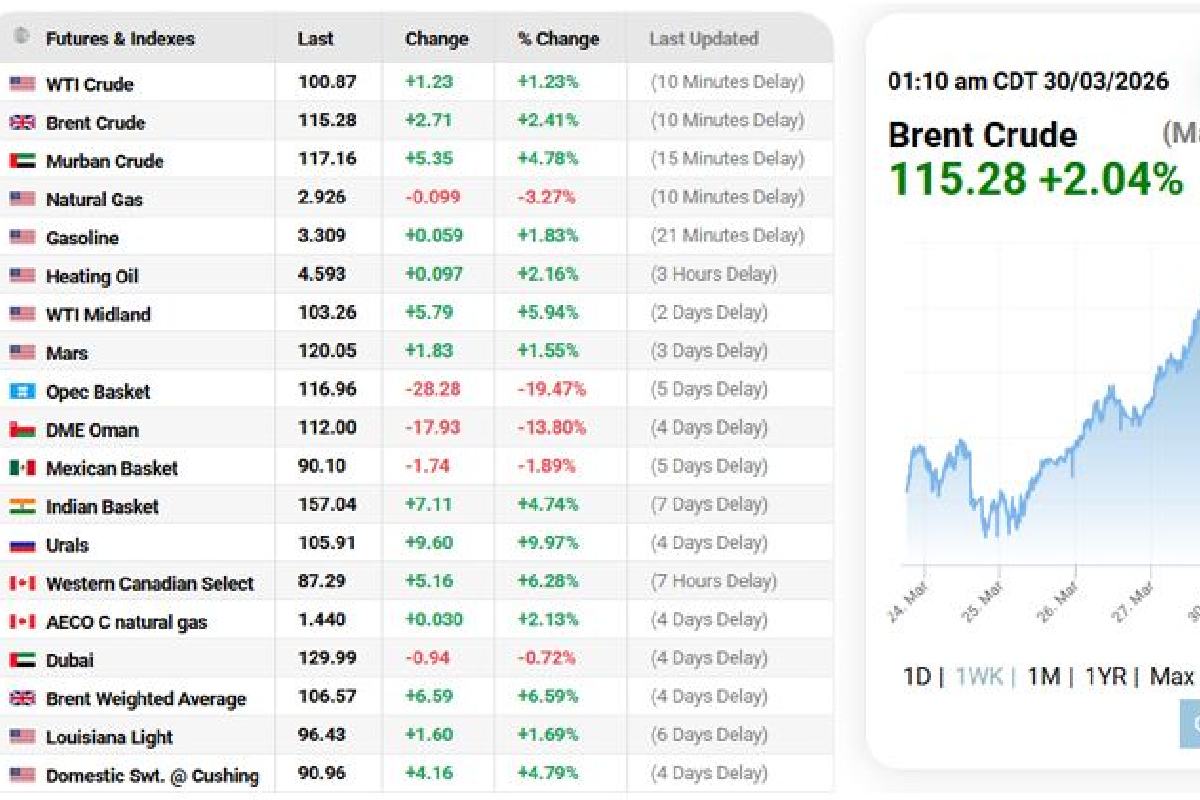This screenshot has height=800, width=1200.
Task: Click the Last Updated column header
Action: tap(703, 39)
